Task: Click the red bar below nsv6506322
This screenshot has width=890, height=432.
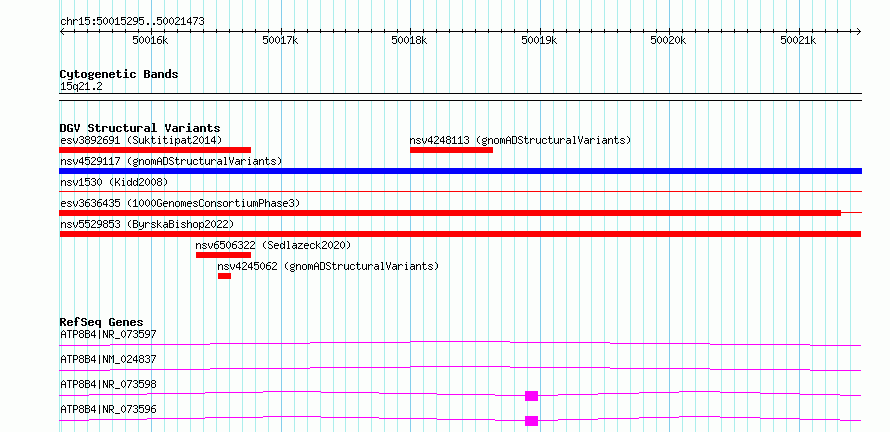Action: point(223,255)
